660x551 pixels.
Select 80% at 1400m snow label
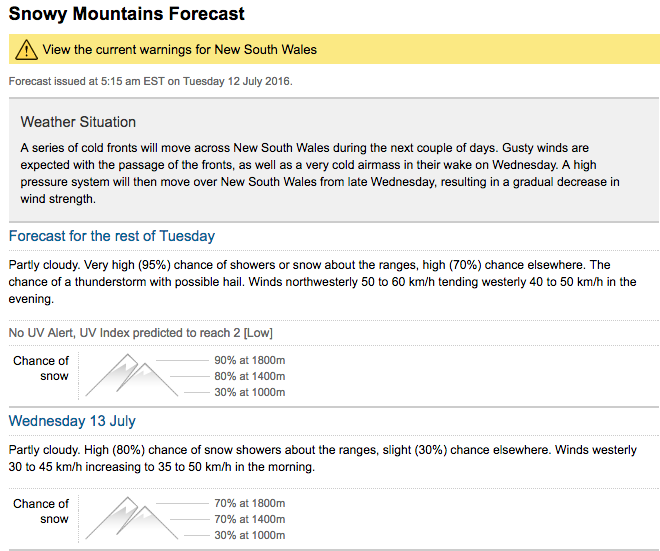pos(250,376)
